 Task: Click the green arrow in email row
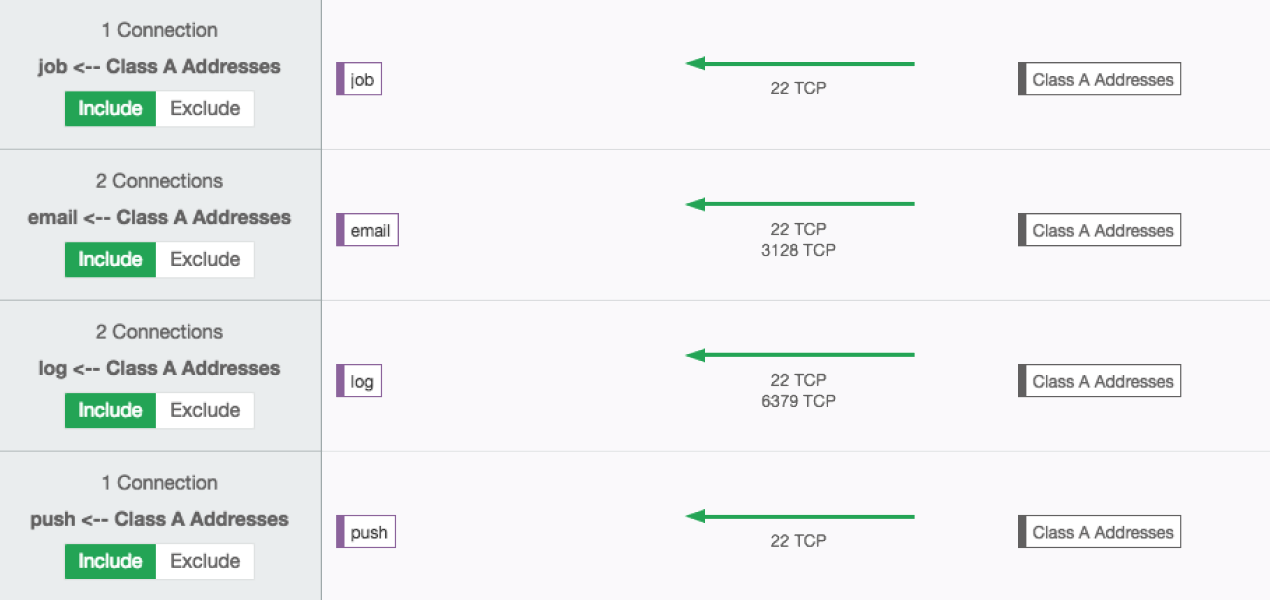point(800,204)
